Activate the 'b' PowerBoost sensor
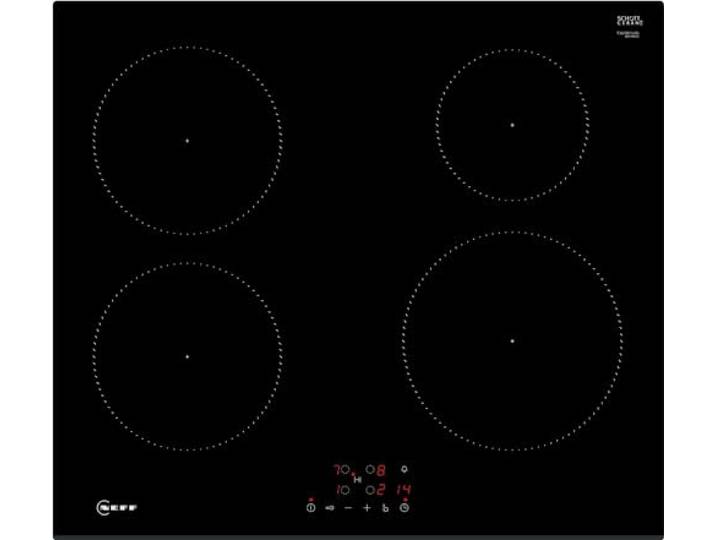The width and height of the screenshot is (716, 540). click(386, 508)
